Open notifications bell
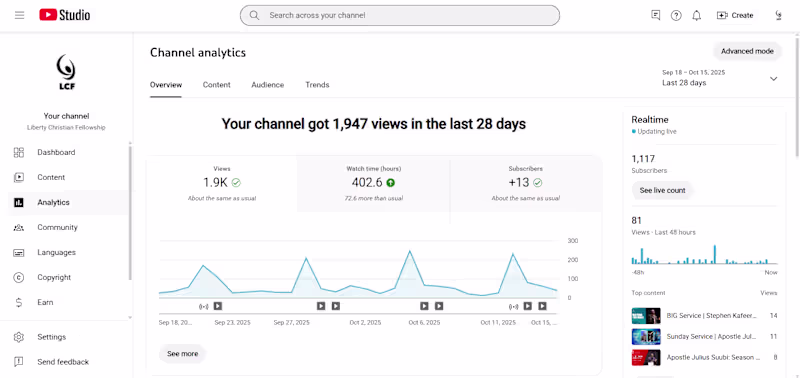The width and height of the screenshot is (800, 378). click(x=696, y=15)
